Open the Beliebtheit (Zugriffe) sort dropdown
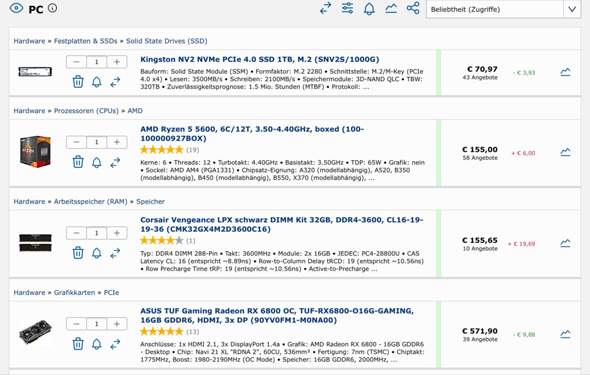The height and width of the screenshot is (375, 590). (x=503, y=9)
